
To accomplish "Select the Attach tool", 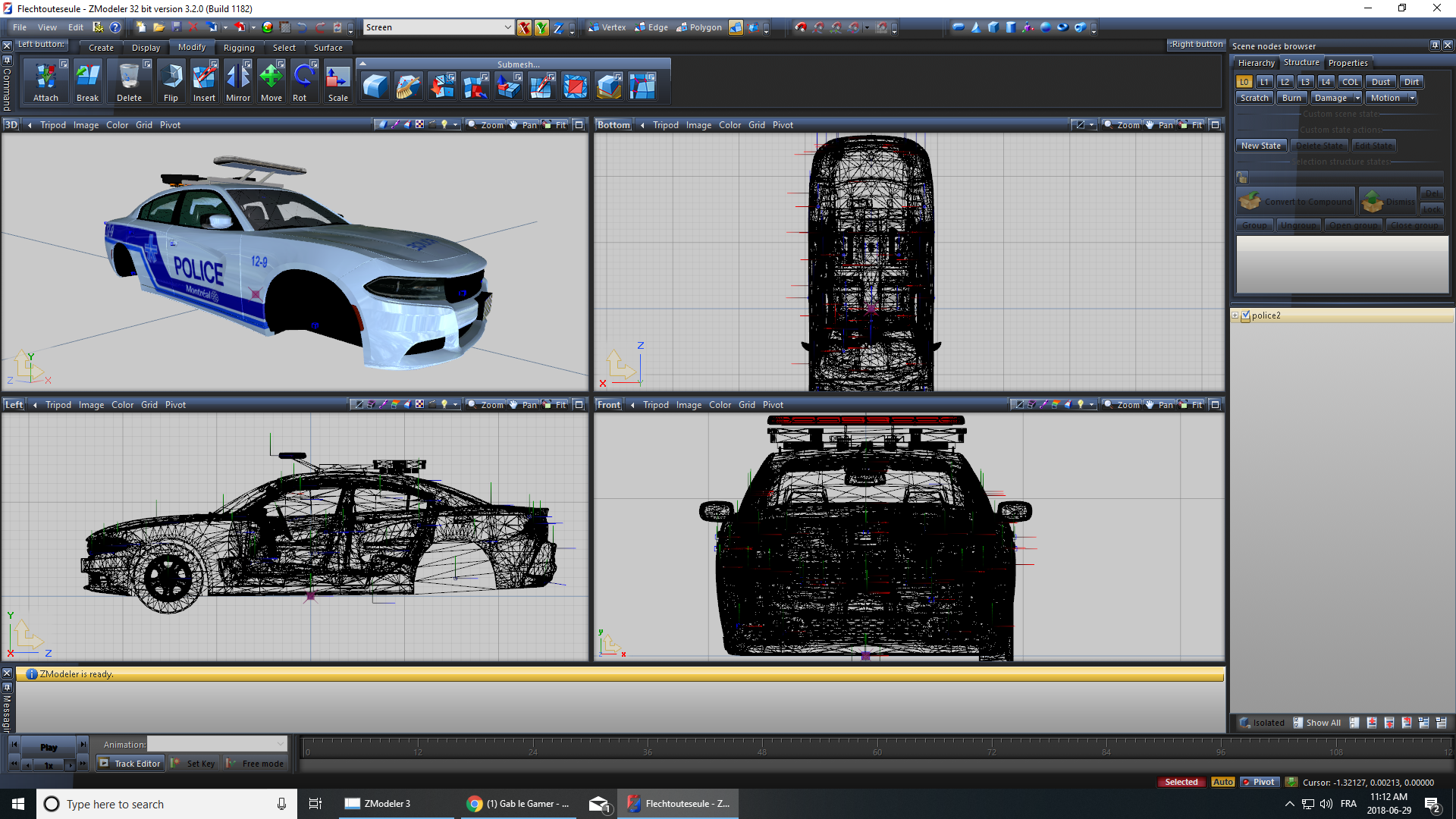I will [45, 81].
